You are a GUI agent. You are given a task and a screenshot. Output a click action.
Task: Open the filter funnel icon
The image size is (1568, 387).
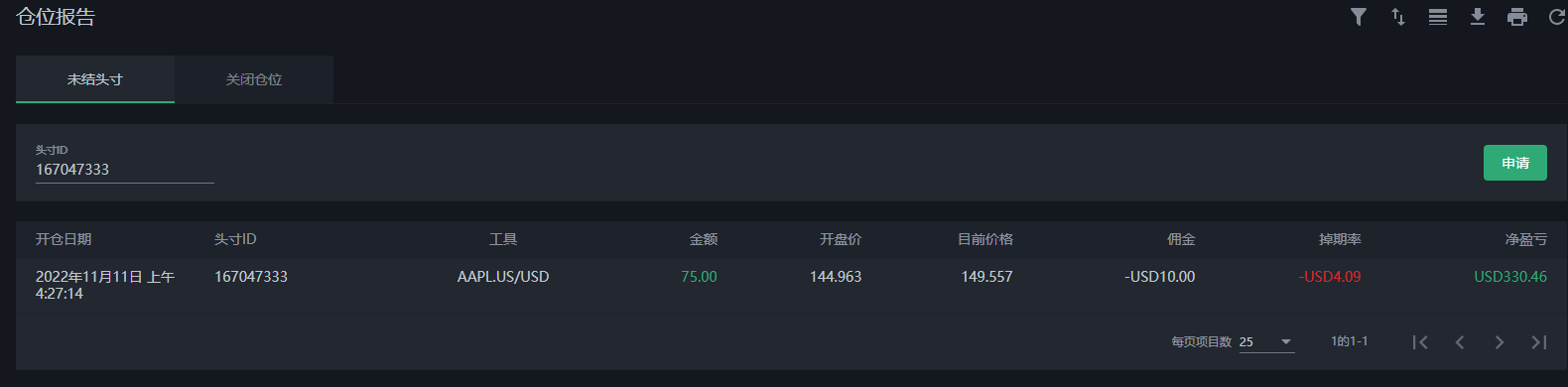pyautogui.click(x=1359, y=17)
